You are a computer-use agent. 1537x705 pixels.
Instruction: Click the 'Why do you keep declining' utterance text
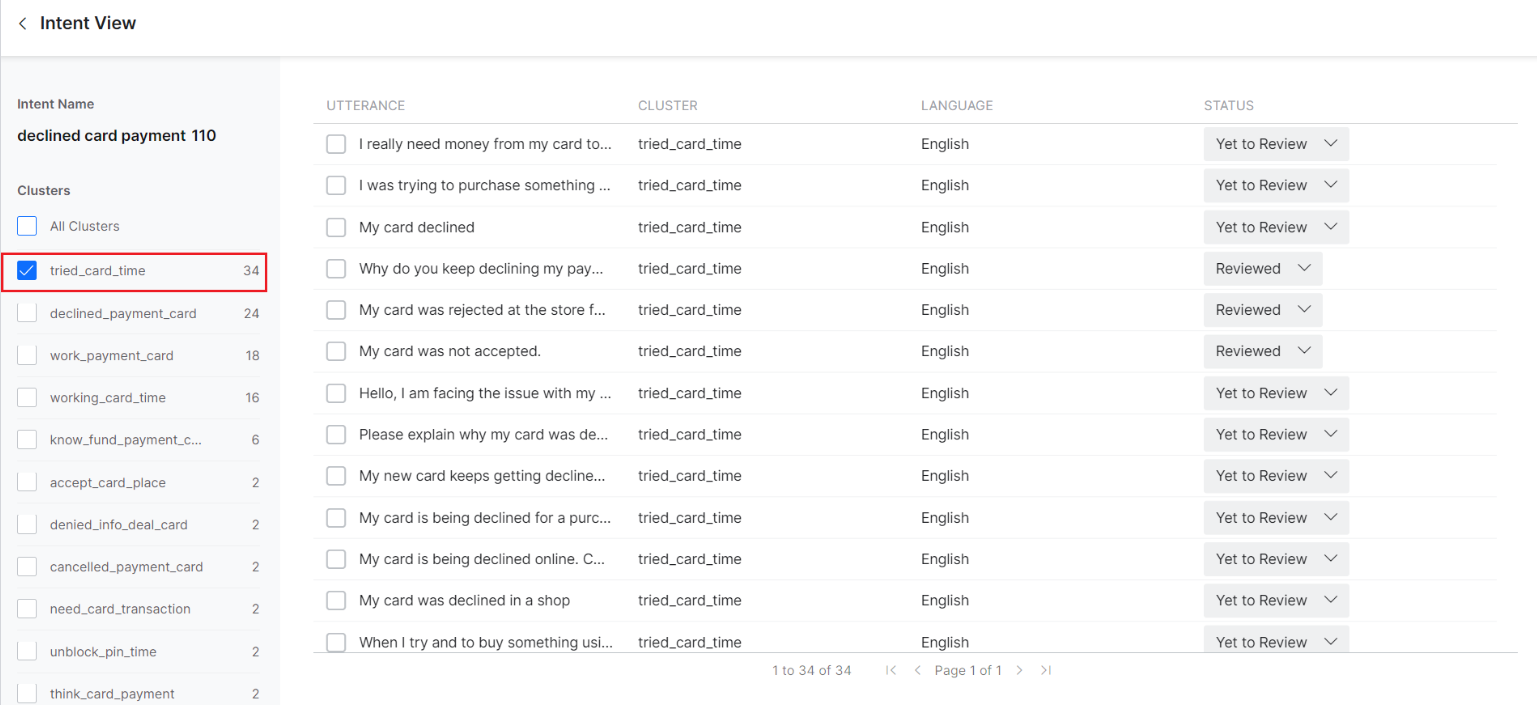click(481, 269)
